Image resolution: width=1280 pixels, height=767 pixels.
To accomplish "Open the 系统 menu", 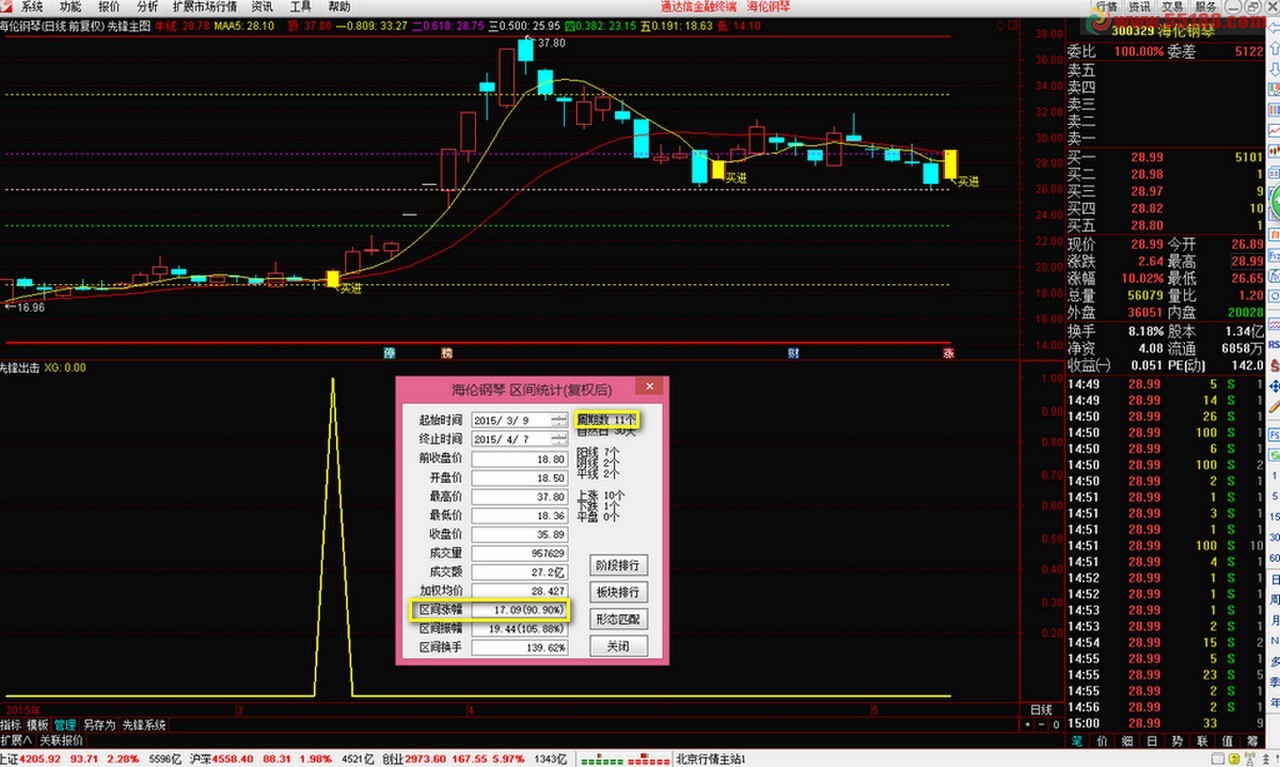I will point(32,6).
